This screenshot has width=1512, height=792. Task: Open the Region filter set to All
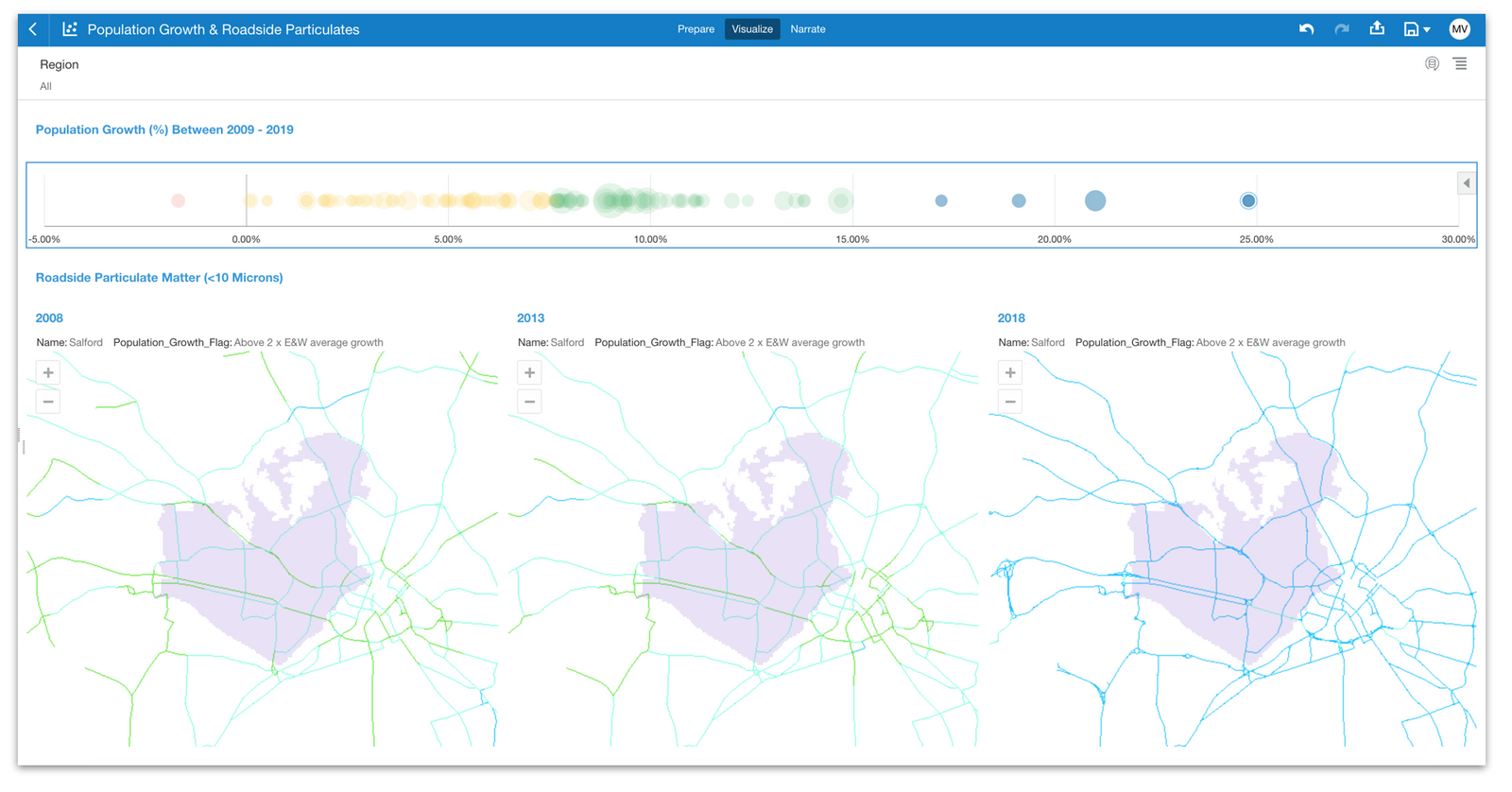[x=59, y=75]
